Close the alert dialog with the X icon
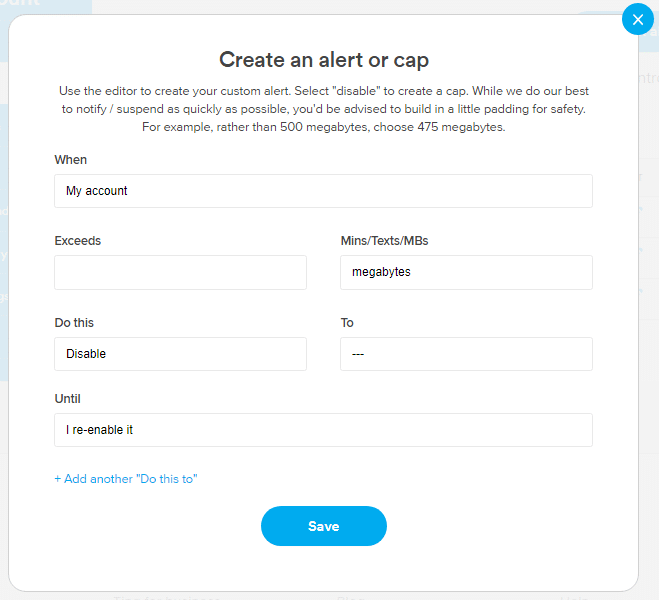This screenshot has width=659, height=600. point(638,19)
